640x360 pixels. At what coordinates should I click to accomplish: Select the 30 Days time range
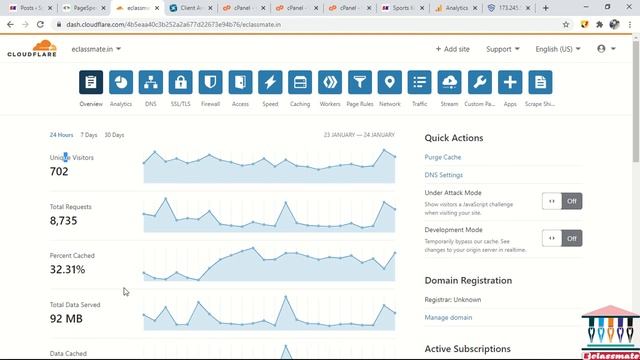[114, 135]
